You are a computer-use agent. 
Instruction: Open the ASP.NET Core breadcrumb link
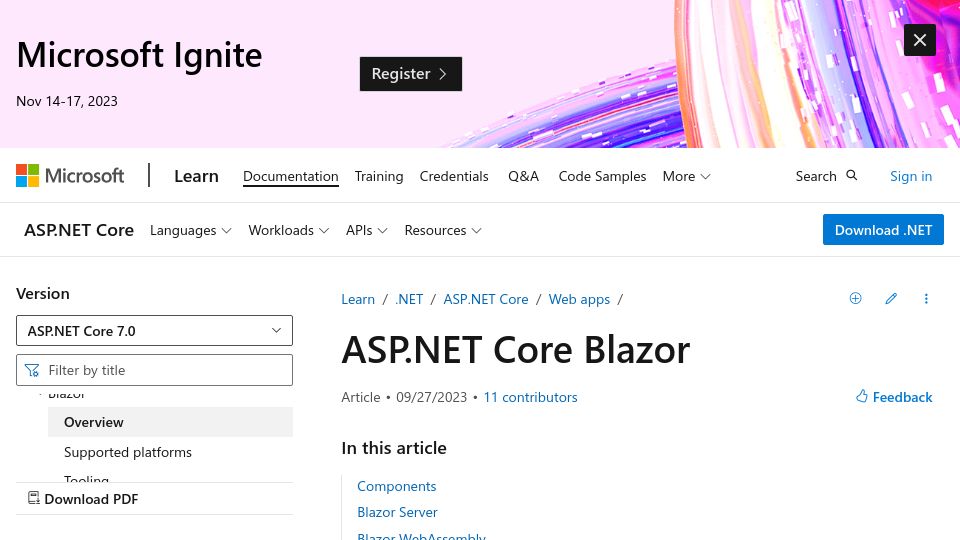pyautogui.click(x=486, y=299)
